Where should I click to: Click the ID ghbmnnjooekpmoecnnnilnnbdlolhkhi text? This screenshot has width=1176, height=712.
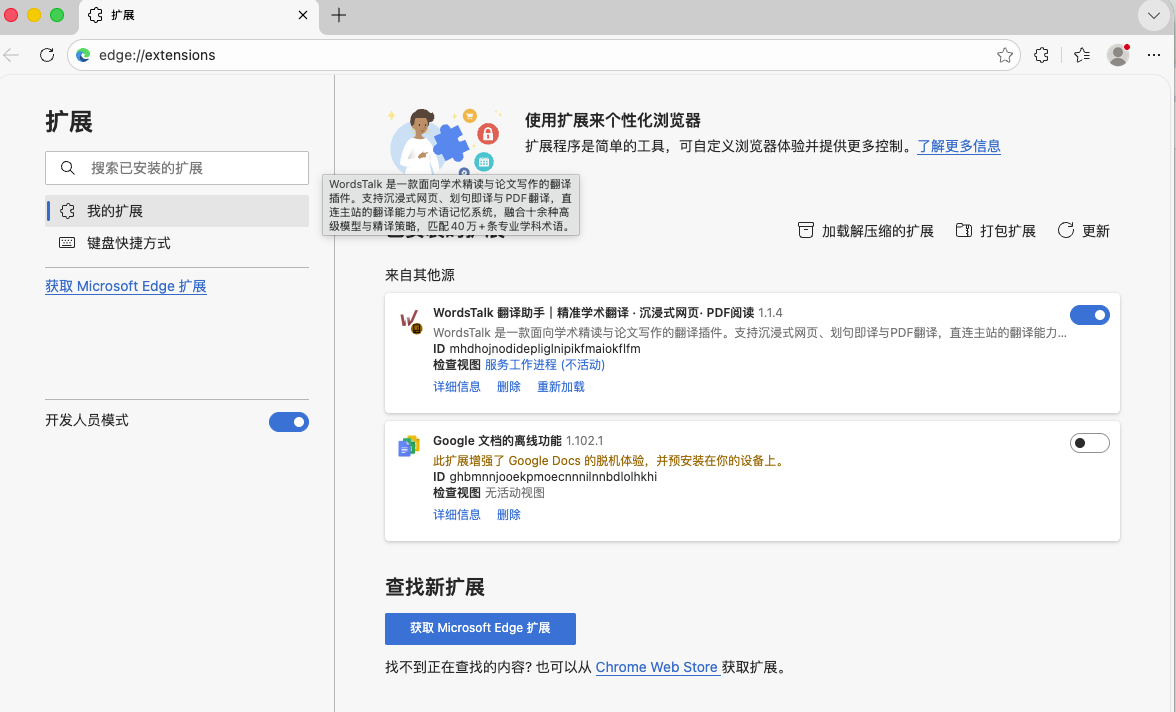click(553, 477)
